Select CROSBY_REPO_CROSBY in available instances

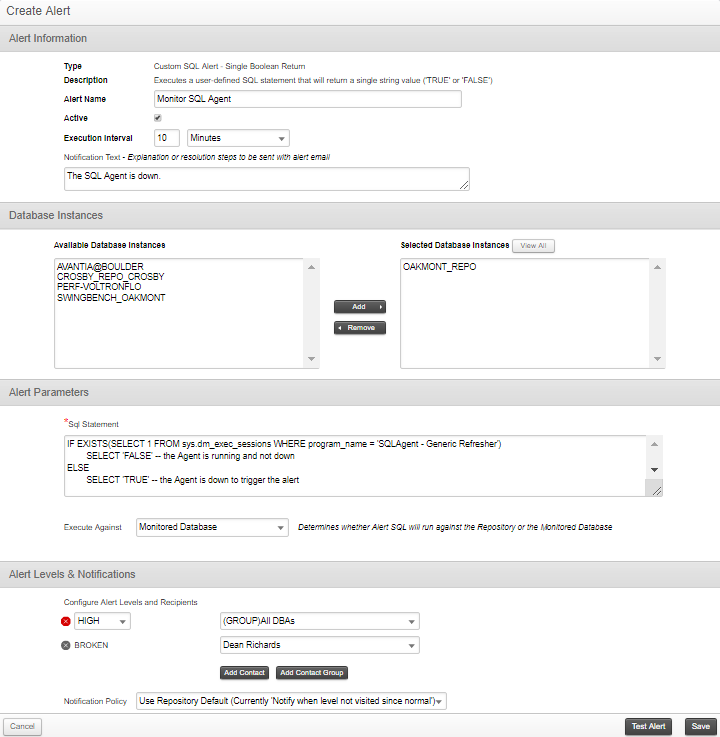click(x=111, y=277)
